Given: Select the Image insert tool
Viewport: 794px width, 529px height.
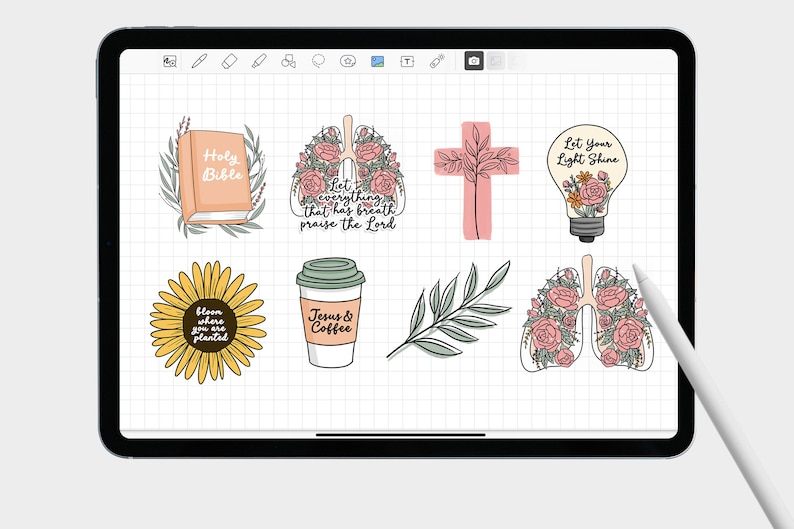Looking at the screenshot, I should click(377, 62).
